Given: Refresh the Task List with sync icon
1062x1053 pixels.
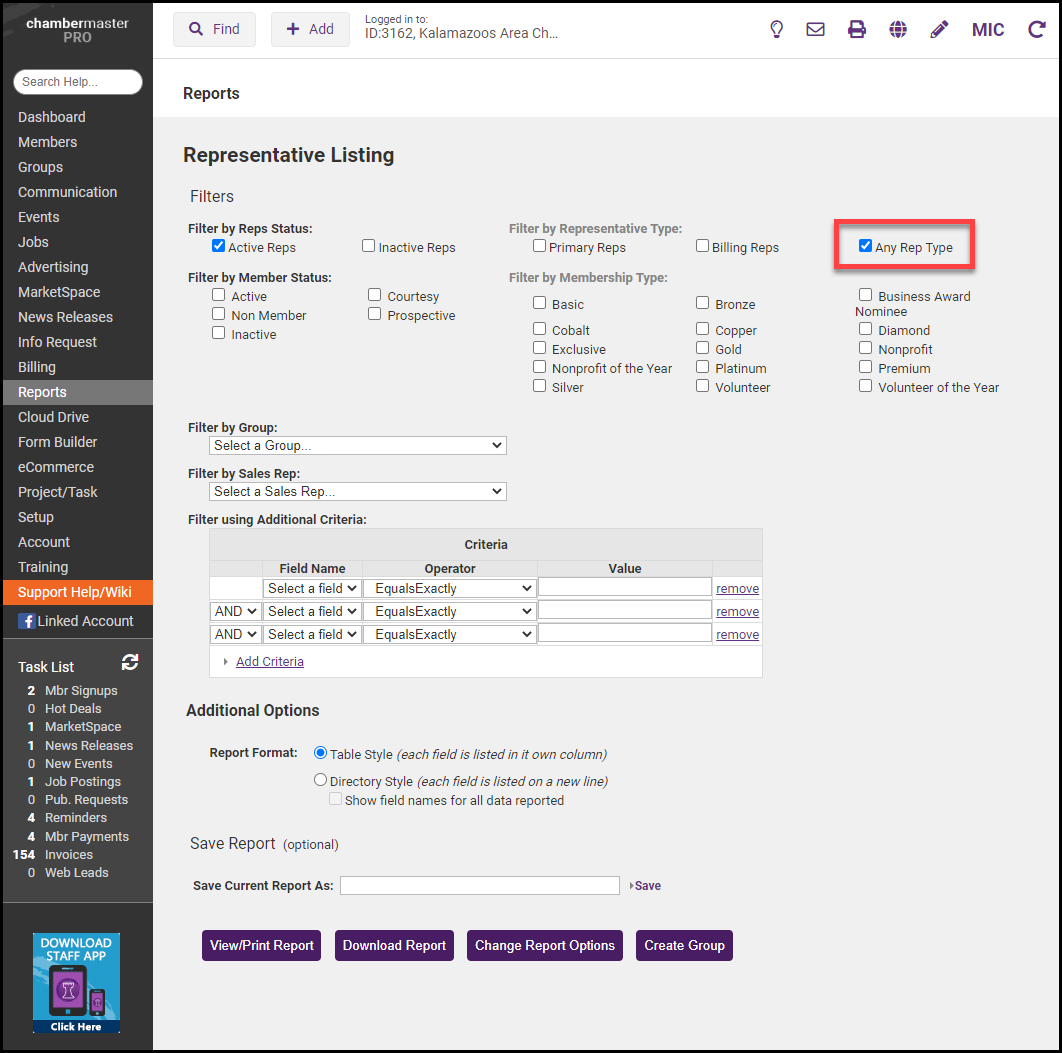Looking at the screenshot, I should point(130,662).
